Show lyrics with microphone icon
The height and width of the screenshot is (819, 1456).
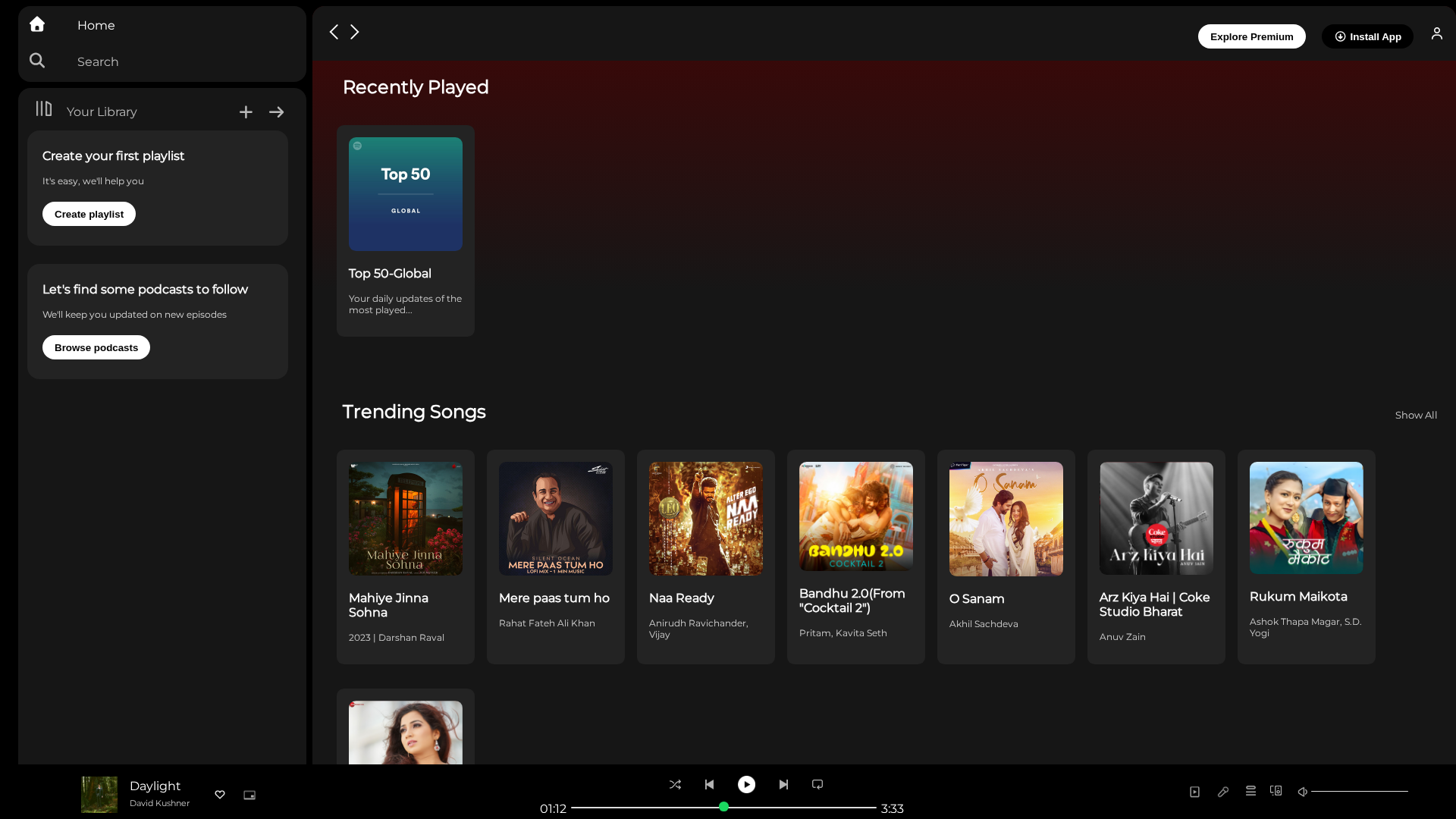point(1223,792)
